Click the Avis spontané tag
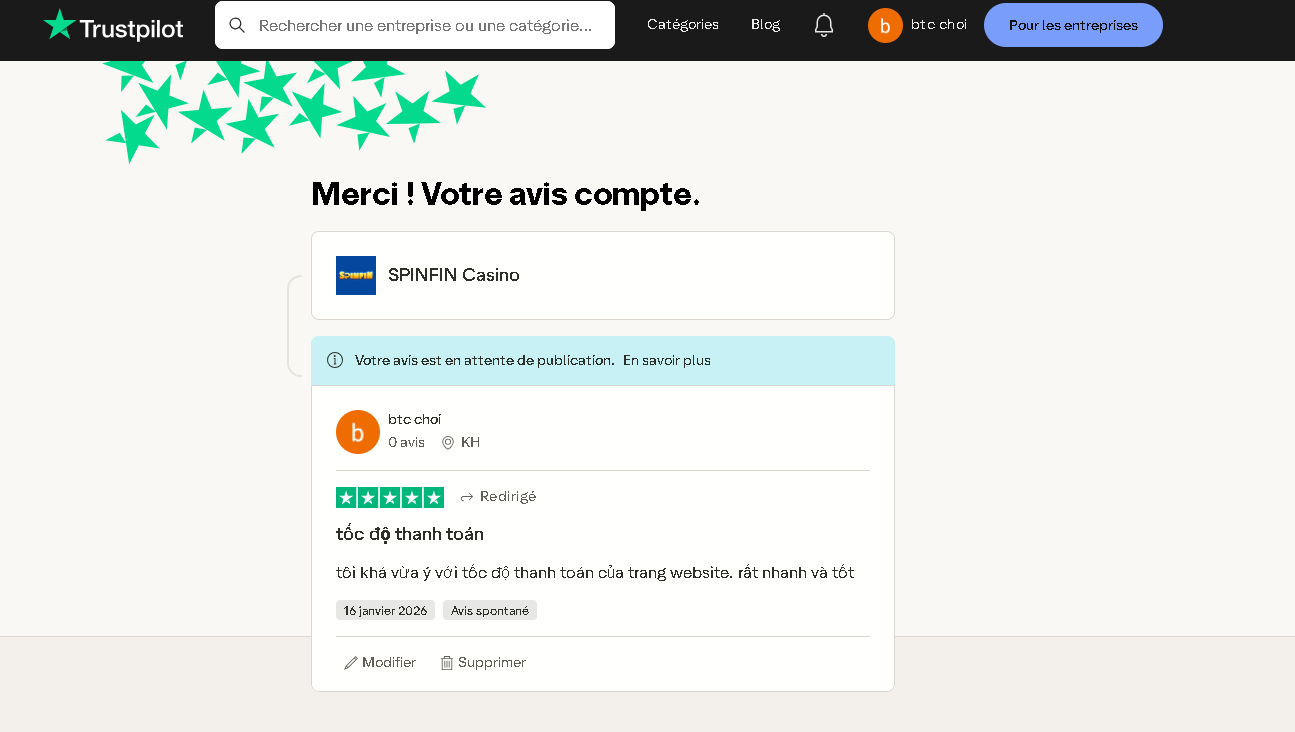1295x732 pixels. [x=490, y=610]
